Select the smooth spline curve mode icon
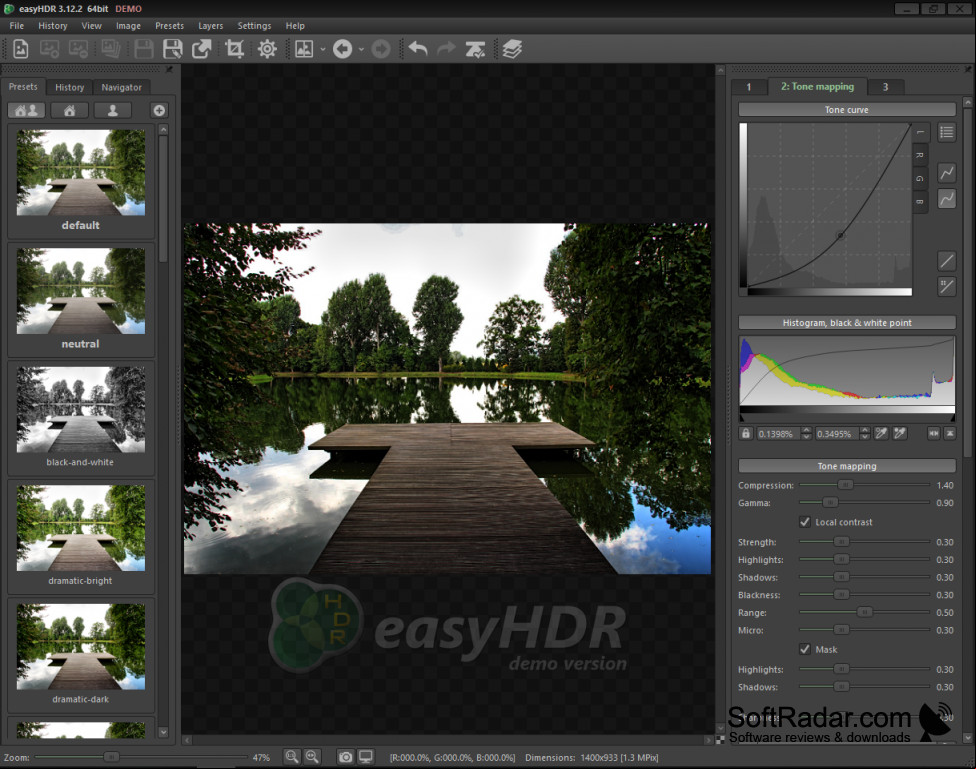The height and width of the screenshot is (769, 976). pos(947,199)
